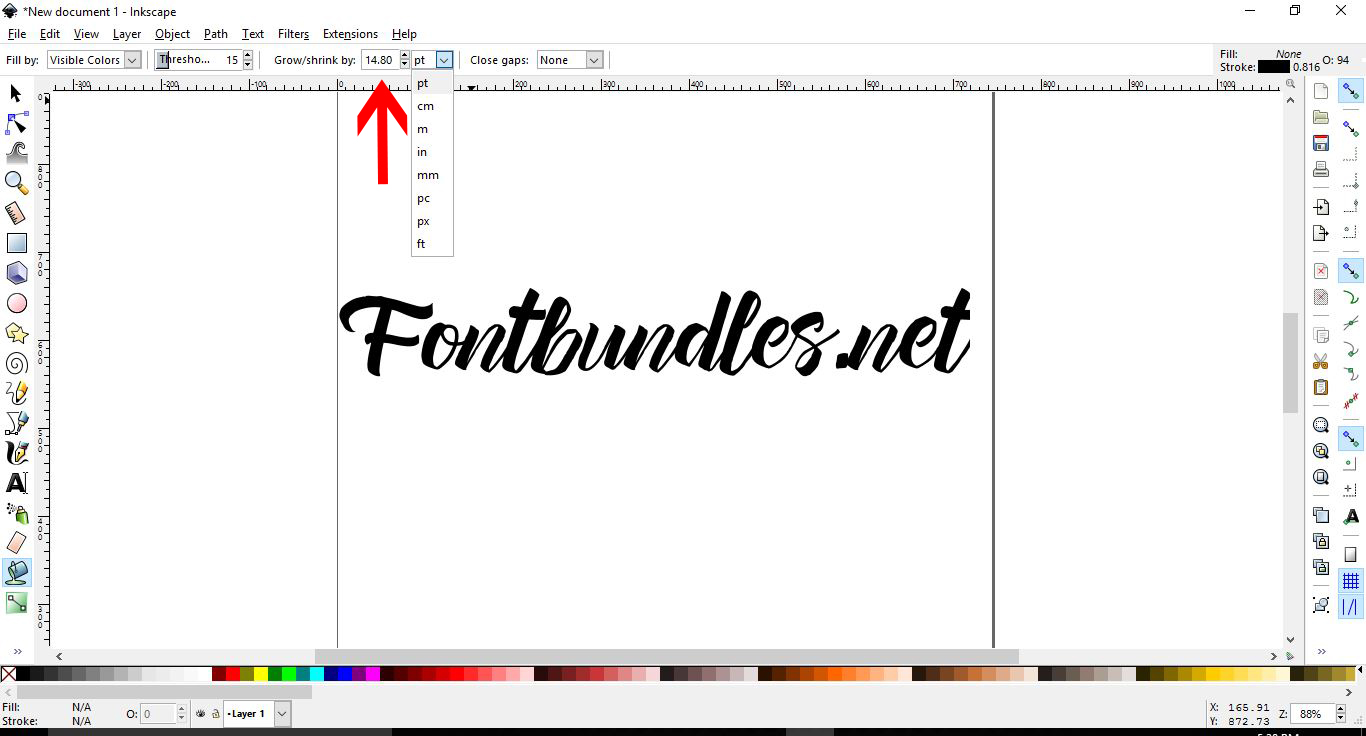The height and width of the screenshot is (736, 1366).
Task: Paste from clipboard icon
Action: [1321, 387]
